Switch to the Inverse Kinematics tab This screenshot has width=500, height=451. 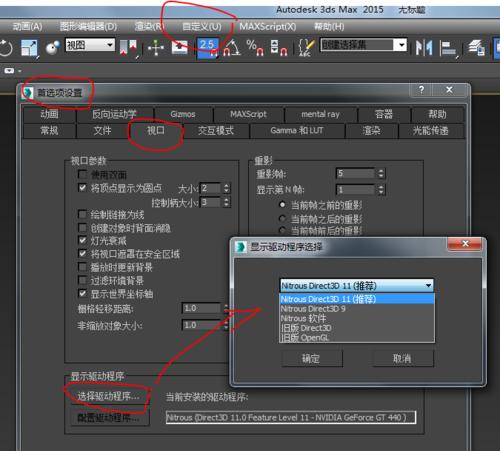[x=114, y=114]
